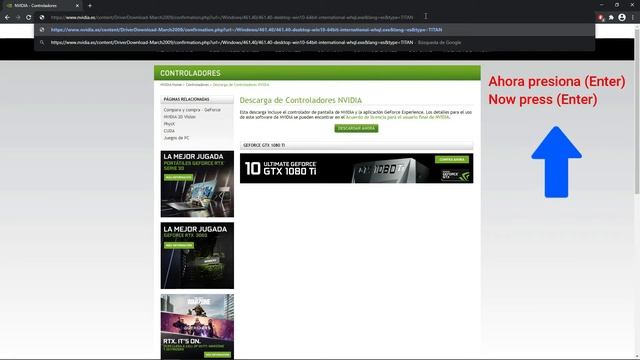Open the Juegos de PC sidebar link
Image resolution: width=640 pixels, height=360 pixels.
pyautogui.click(x=176, y=138)
